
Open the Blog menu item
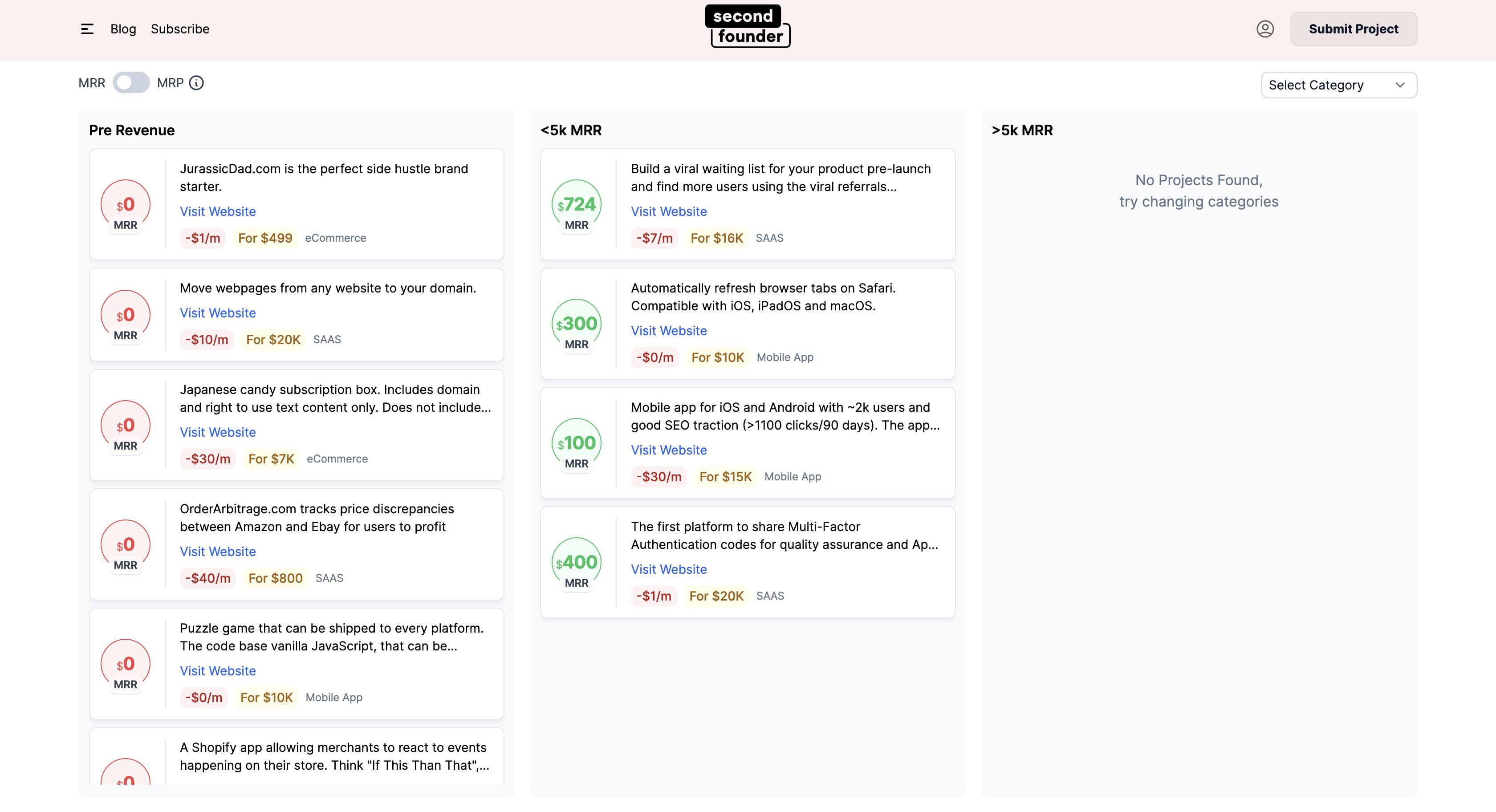tap(123, 29)
